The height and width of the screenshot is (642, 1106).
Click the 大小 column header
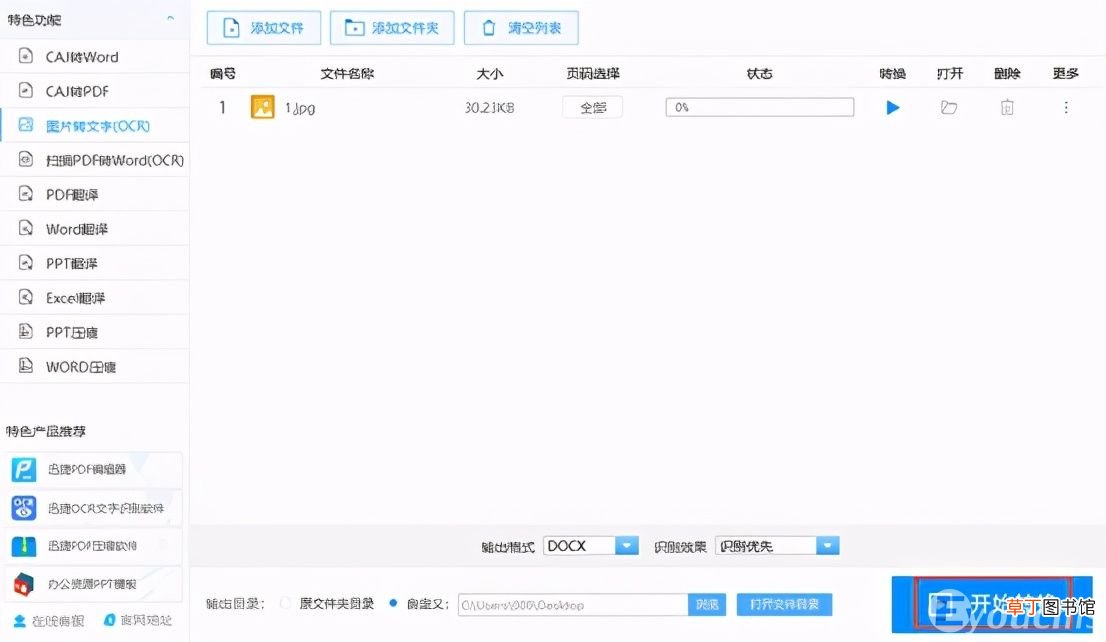coord(490,73)
